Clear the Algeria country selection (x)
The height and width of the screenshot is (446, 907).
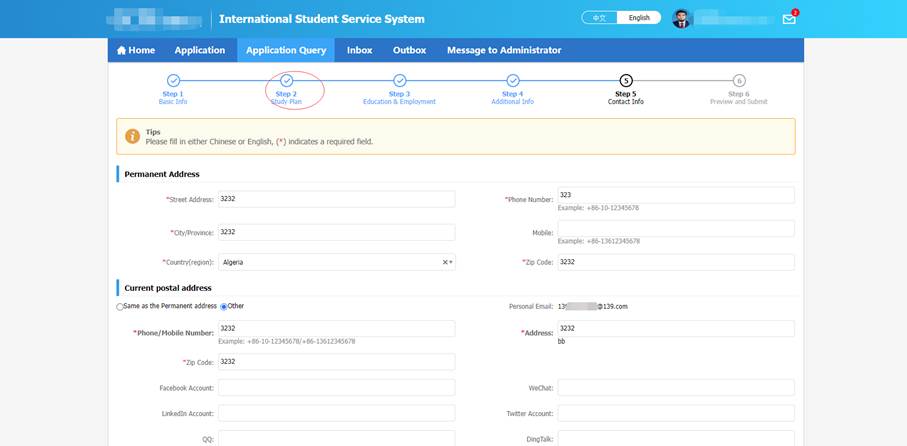point(445,262)
